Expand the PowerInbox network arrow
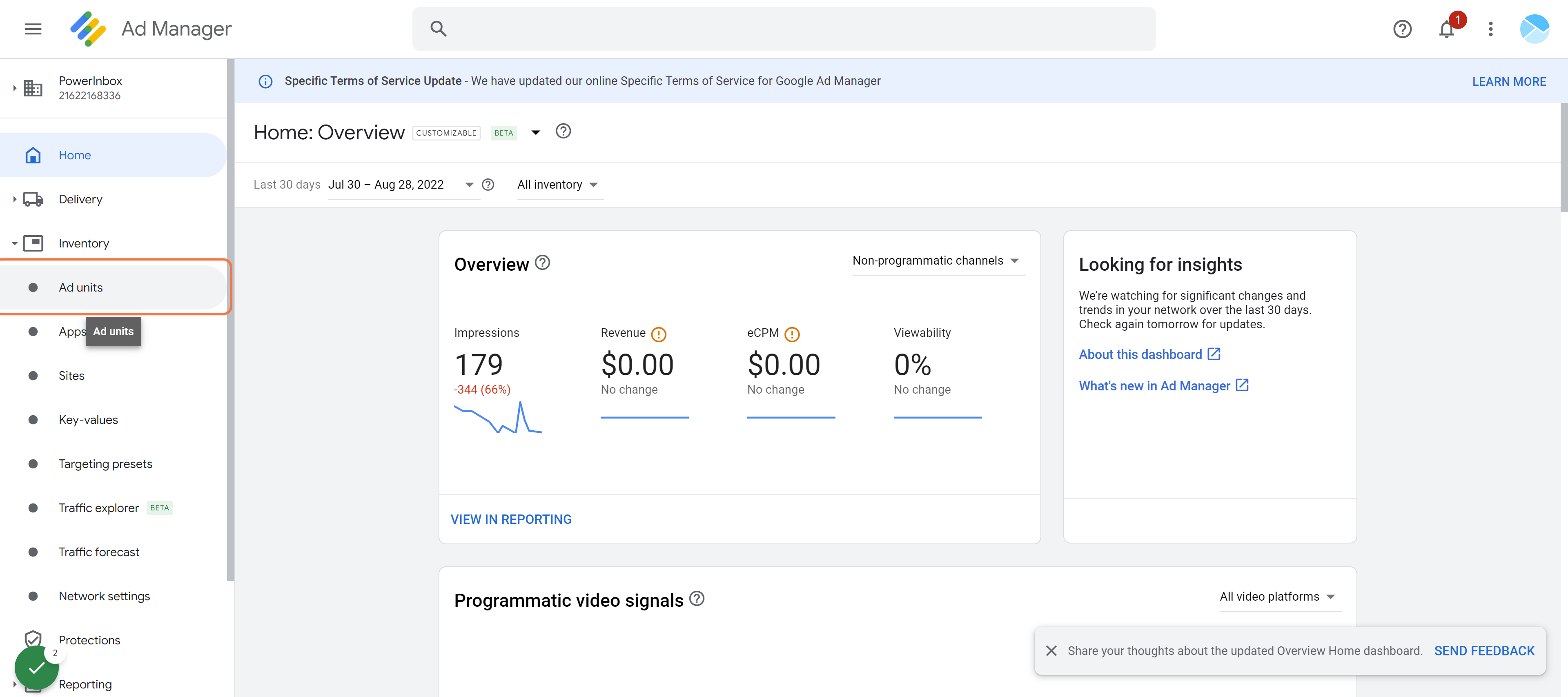Viewport: 1568px width, 697px height. tap(14, 88)
